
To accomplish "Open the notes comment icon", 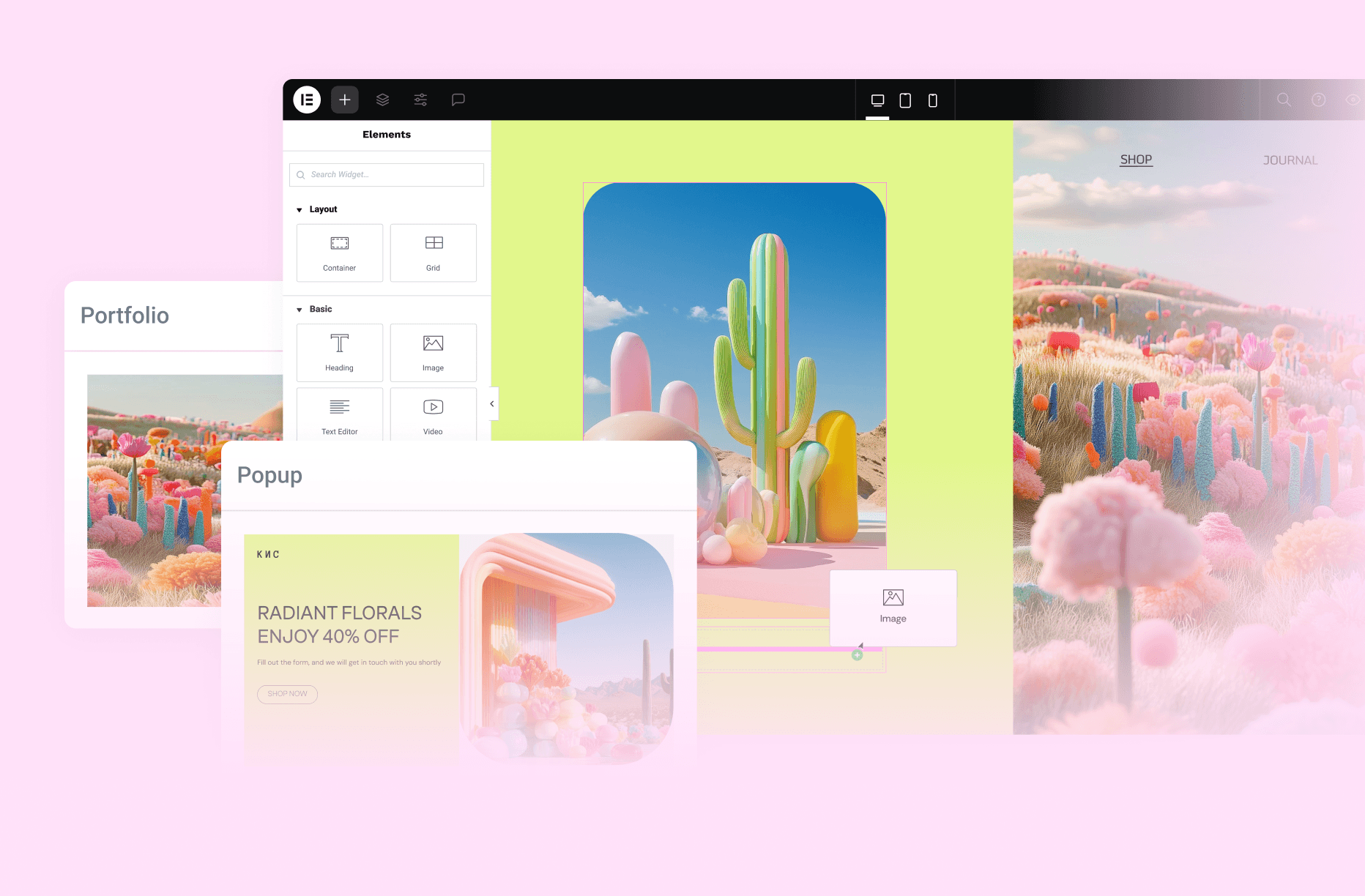I will 458,100.
